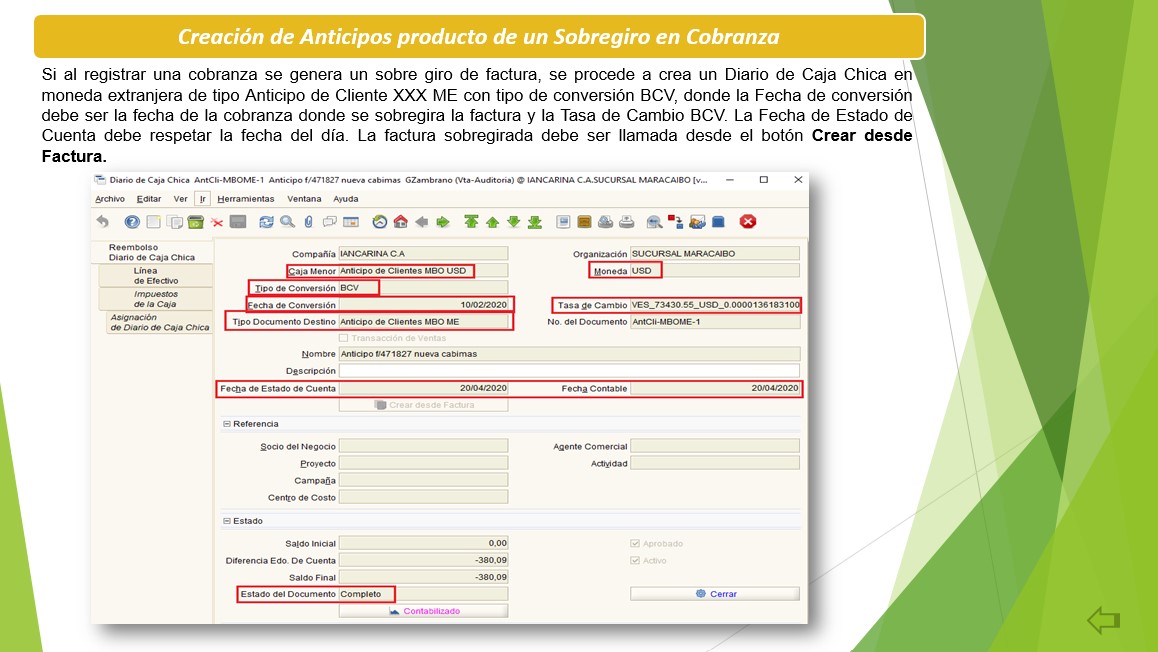Open the Ver menu

[180, 199]
